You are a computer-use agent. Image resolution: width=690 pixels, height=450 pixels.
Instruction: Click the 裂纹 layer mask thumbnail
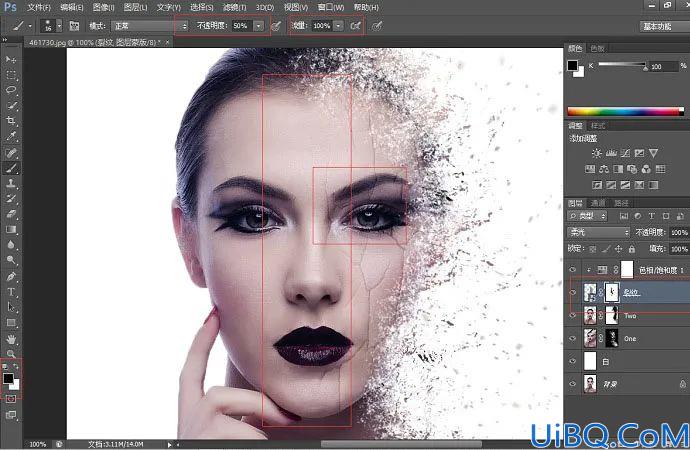(x=612, y=293)
